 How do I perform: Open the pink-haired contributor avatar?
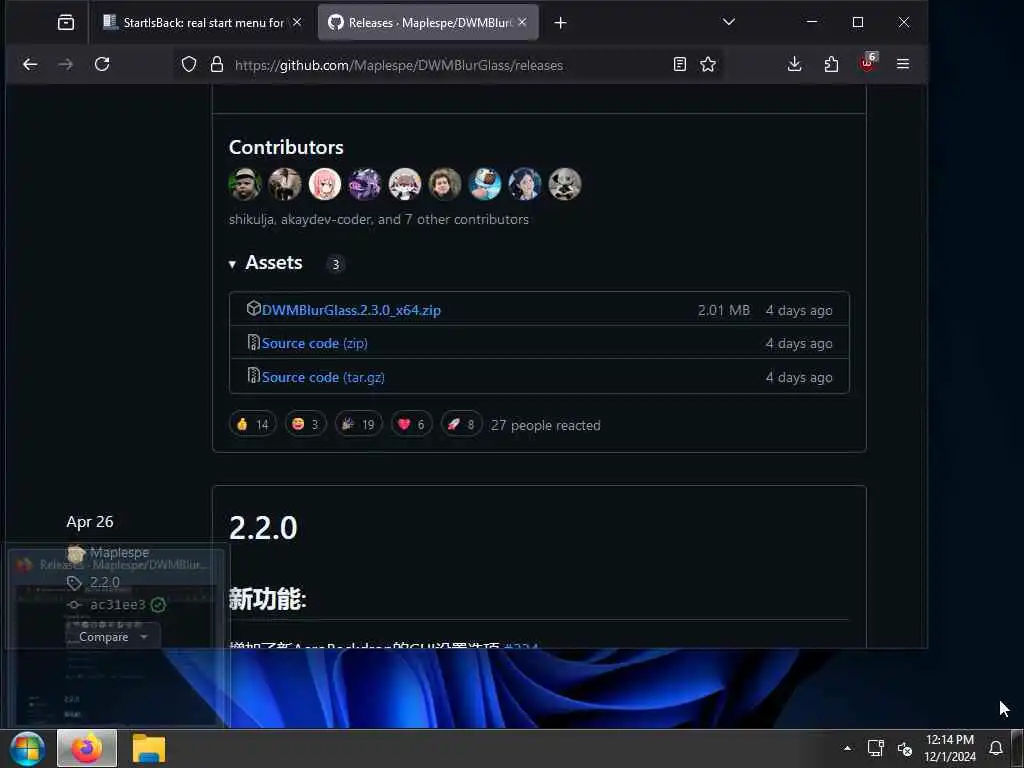(325, 184)
